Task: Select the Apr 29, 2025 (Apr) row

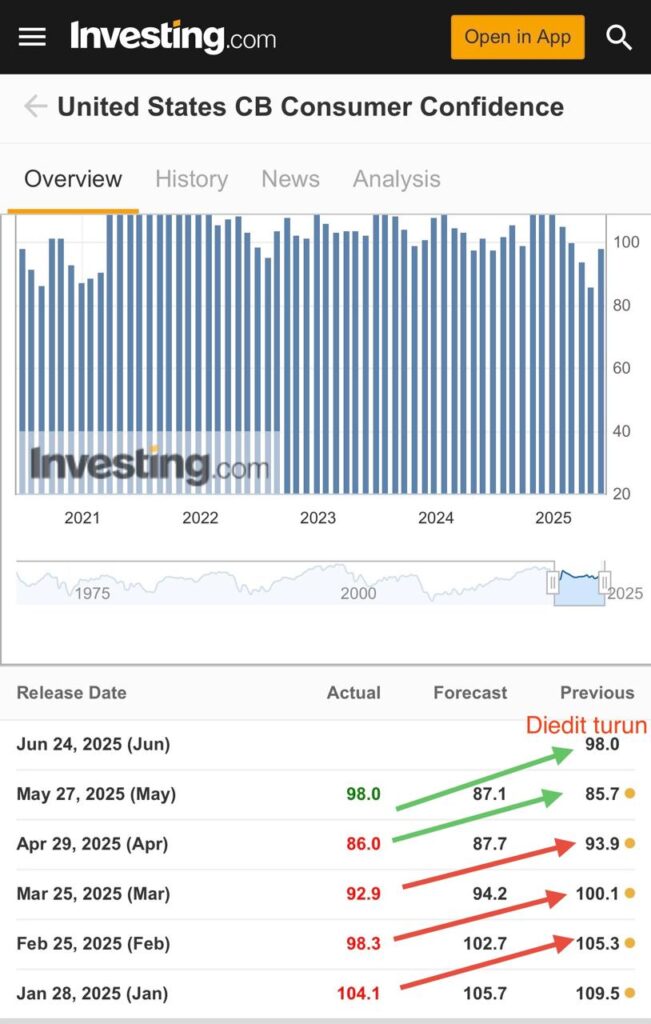Action: pyautogui.click(x=325, y=844)
